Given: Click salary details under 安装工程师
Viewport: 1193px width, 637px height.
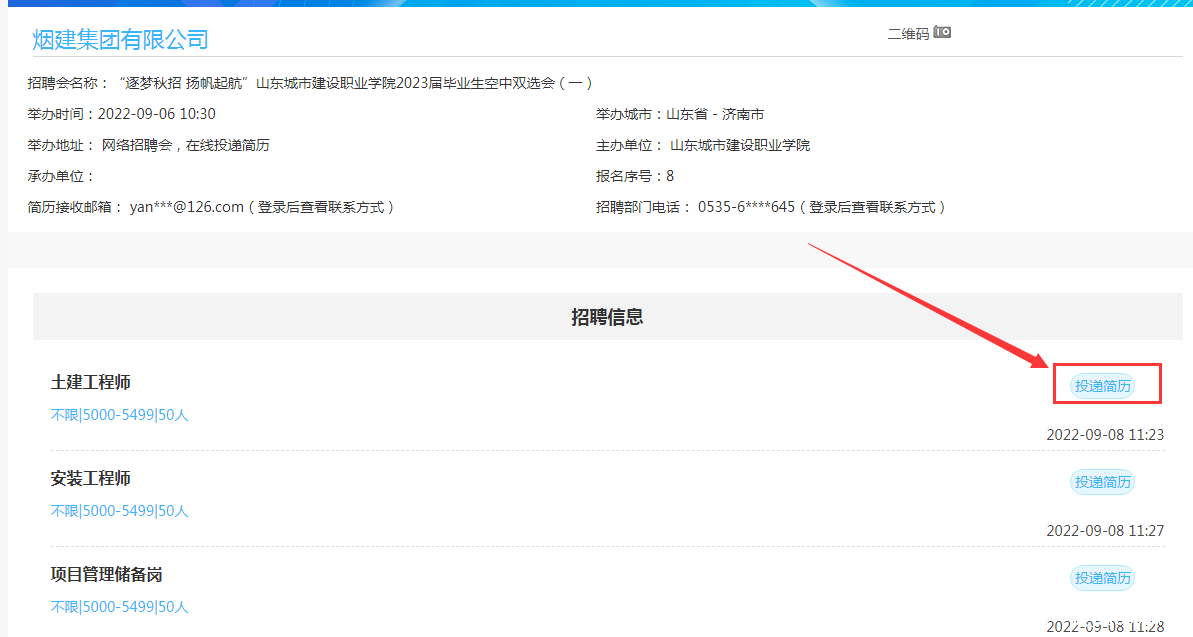Looking at the screenshot, I should 119,511.
